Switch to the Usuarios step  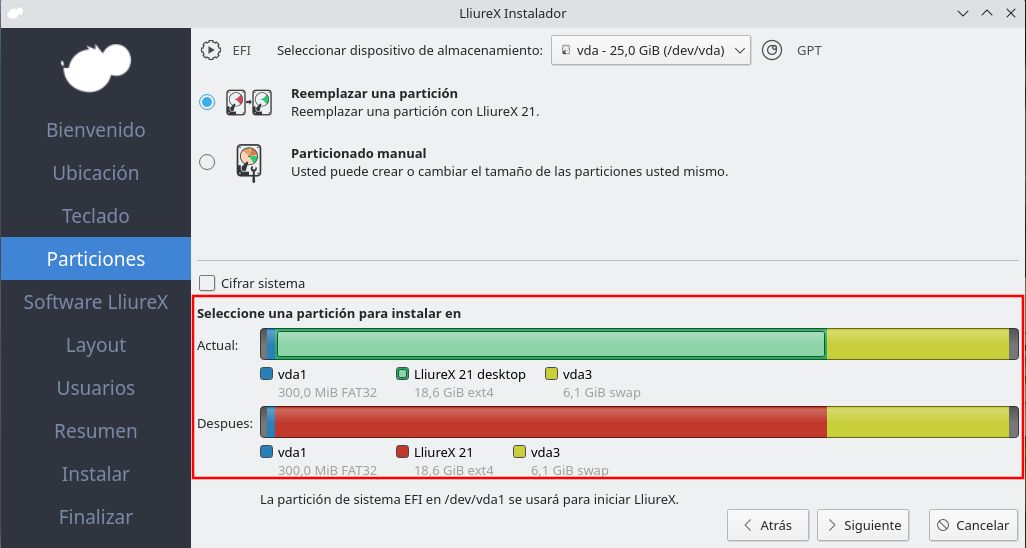96,388
